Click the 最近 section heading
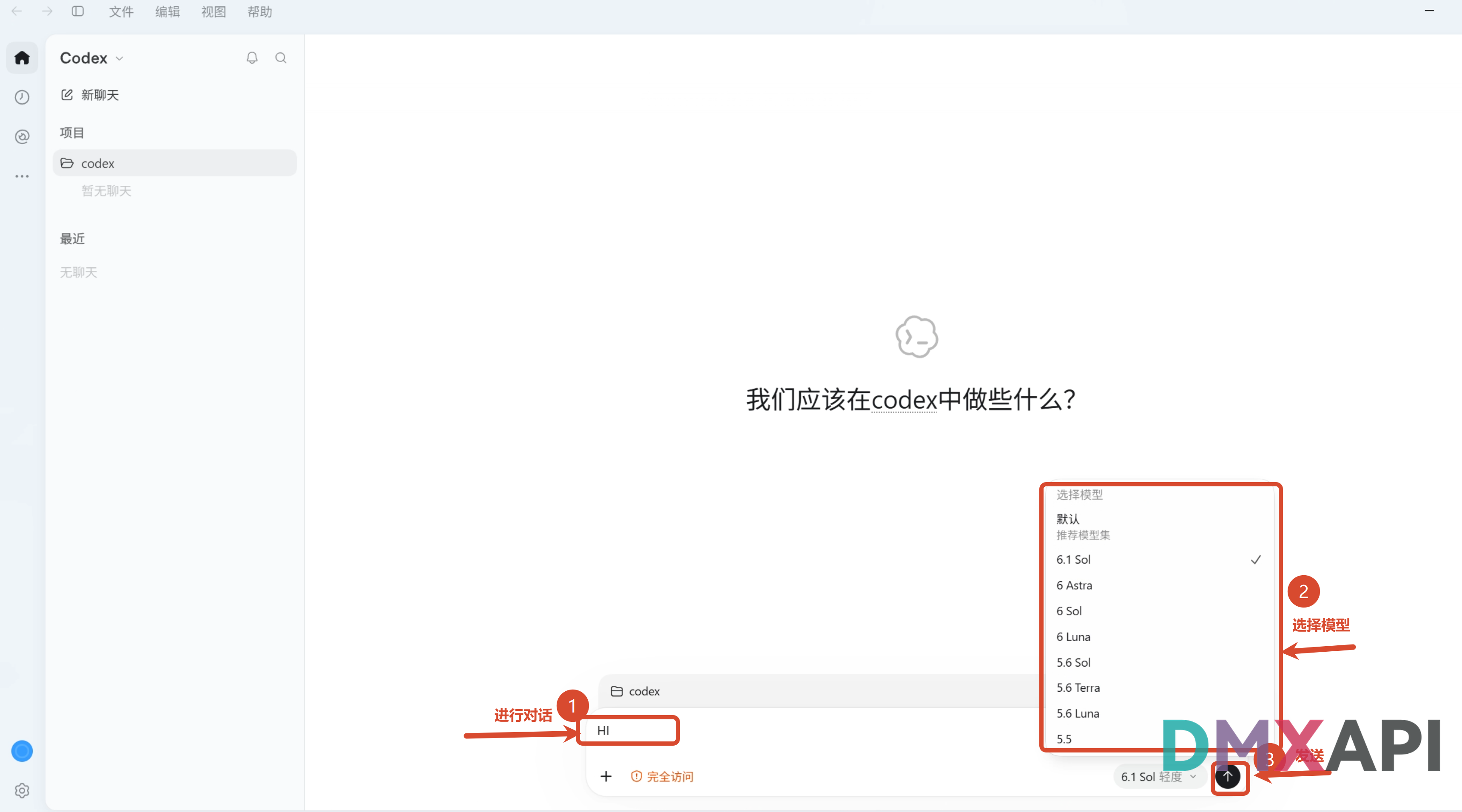This screenshot has height=812, width=1462. [x=72, y=239]
